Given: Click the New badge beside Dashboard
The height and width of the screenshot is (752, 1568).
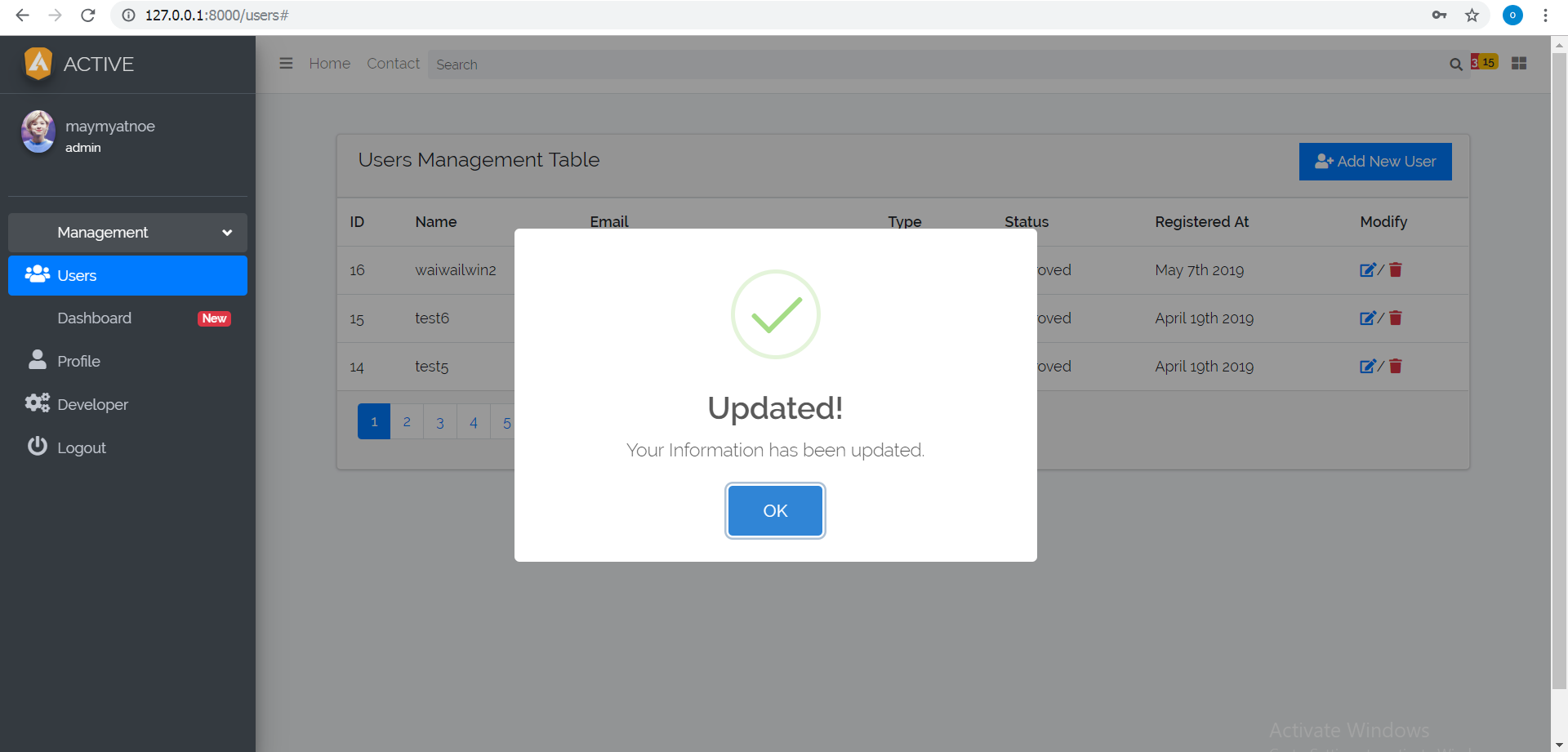Looking at the screenshot, I should coord(214,318).
